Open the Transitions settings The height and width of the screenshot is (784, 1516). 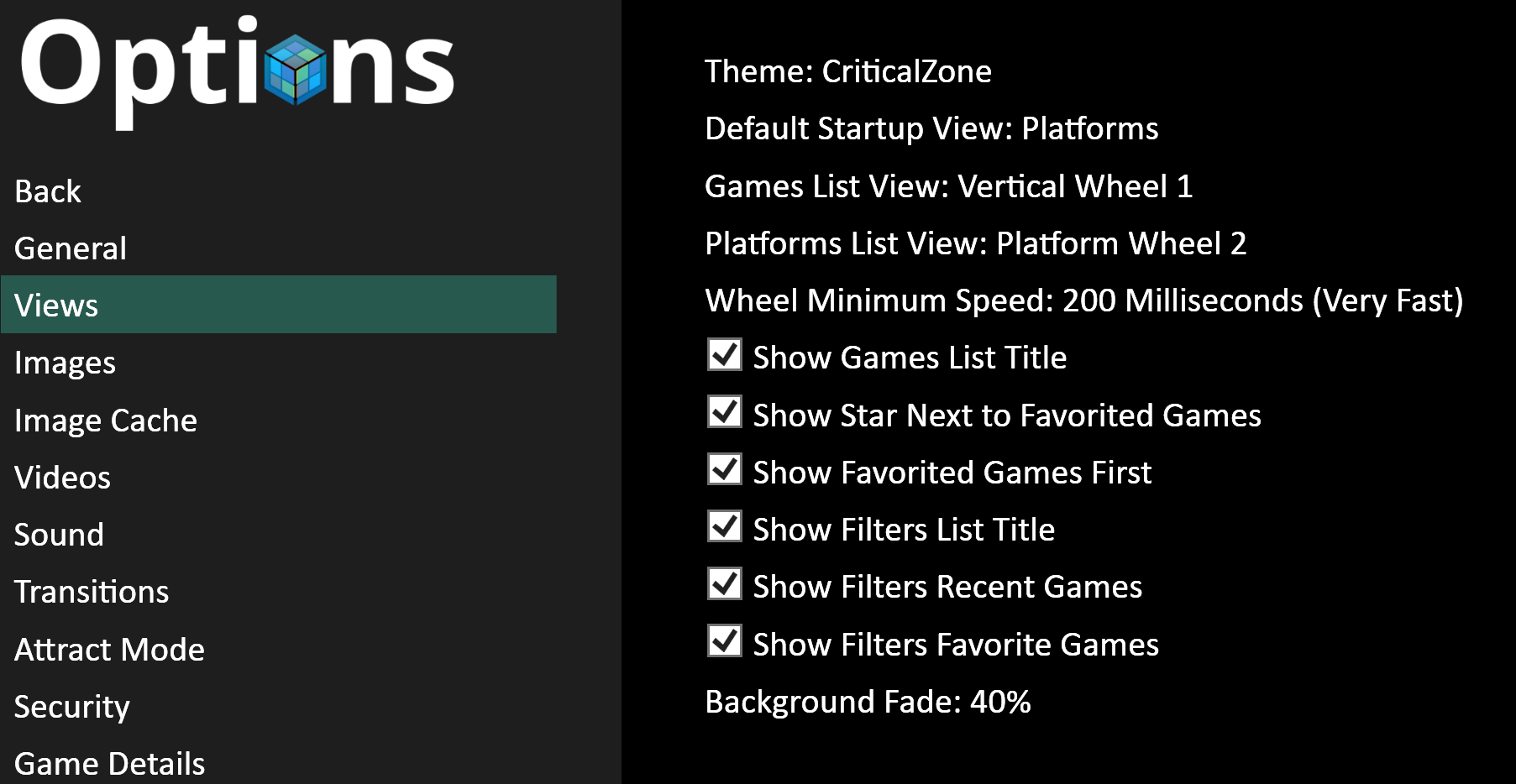[92, 593]
